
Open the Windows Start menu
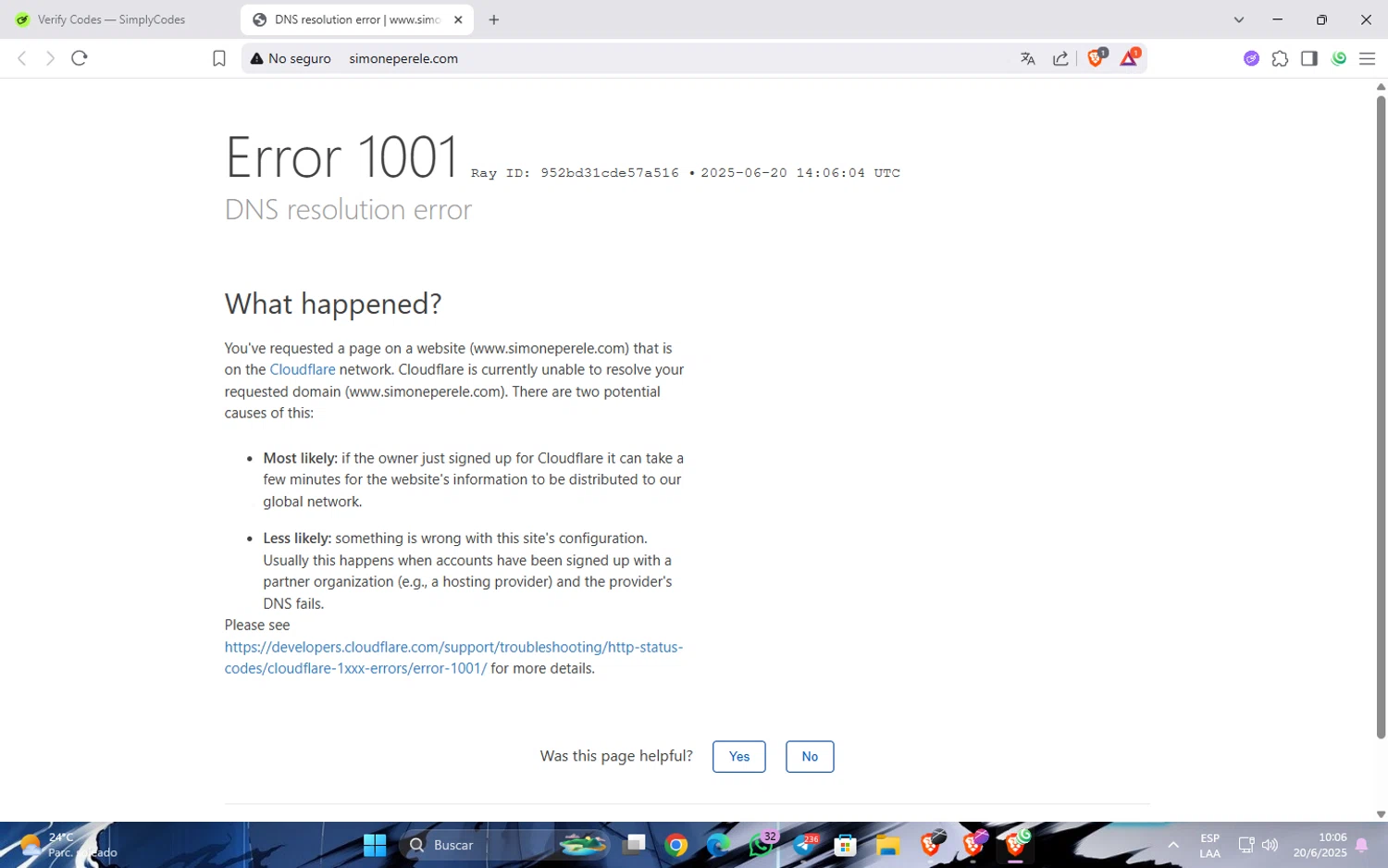pyautogui.click(x=375, y=845)
